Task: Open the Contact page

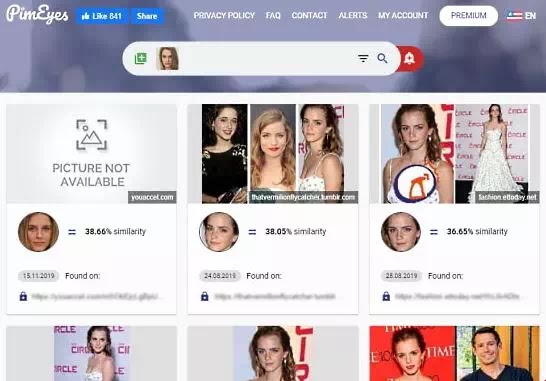Action: (309, 16)
